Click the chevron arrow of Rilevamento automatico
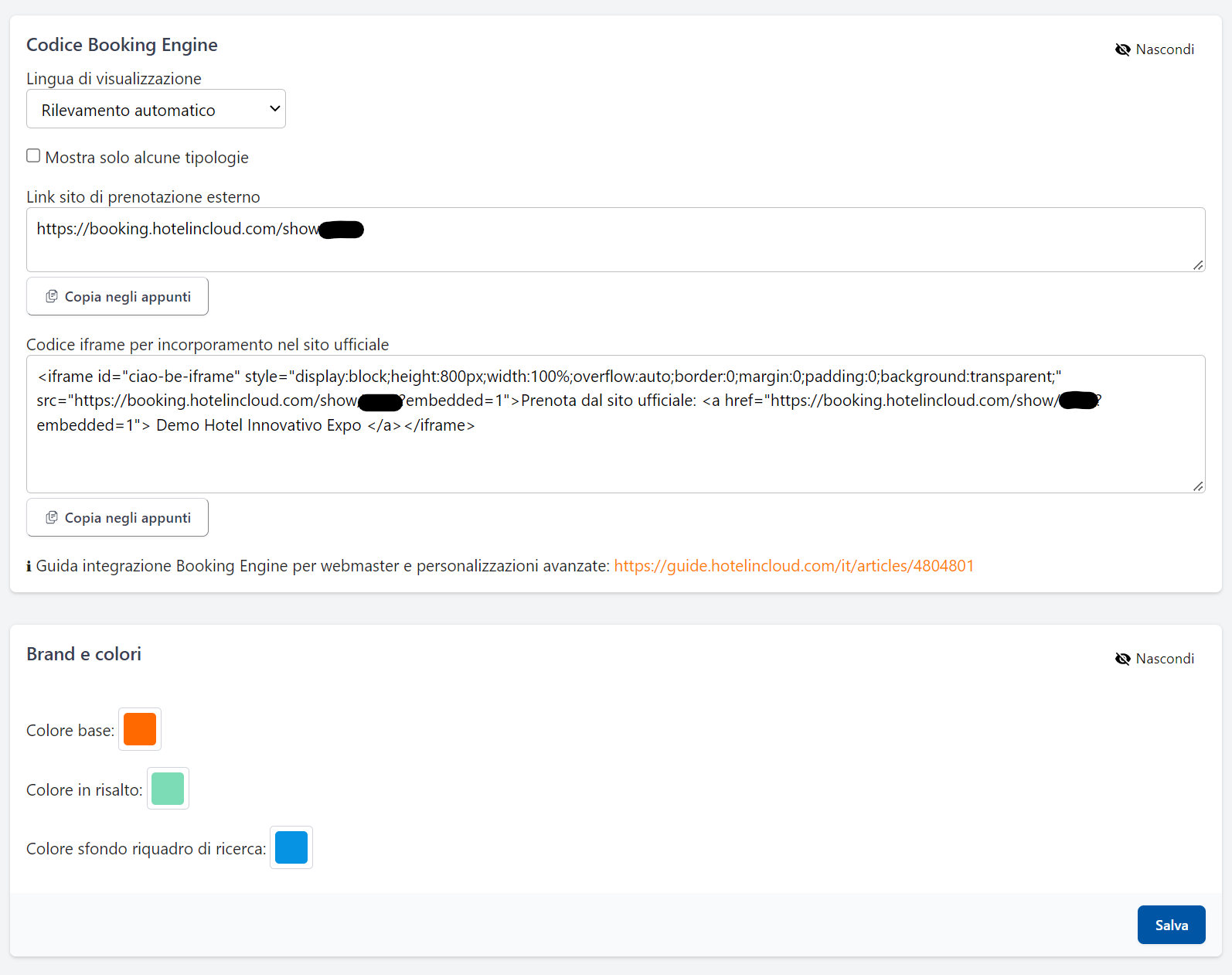The width and height of the screenshot is (1232, 975). coord(274,109)
